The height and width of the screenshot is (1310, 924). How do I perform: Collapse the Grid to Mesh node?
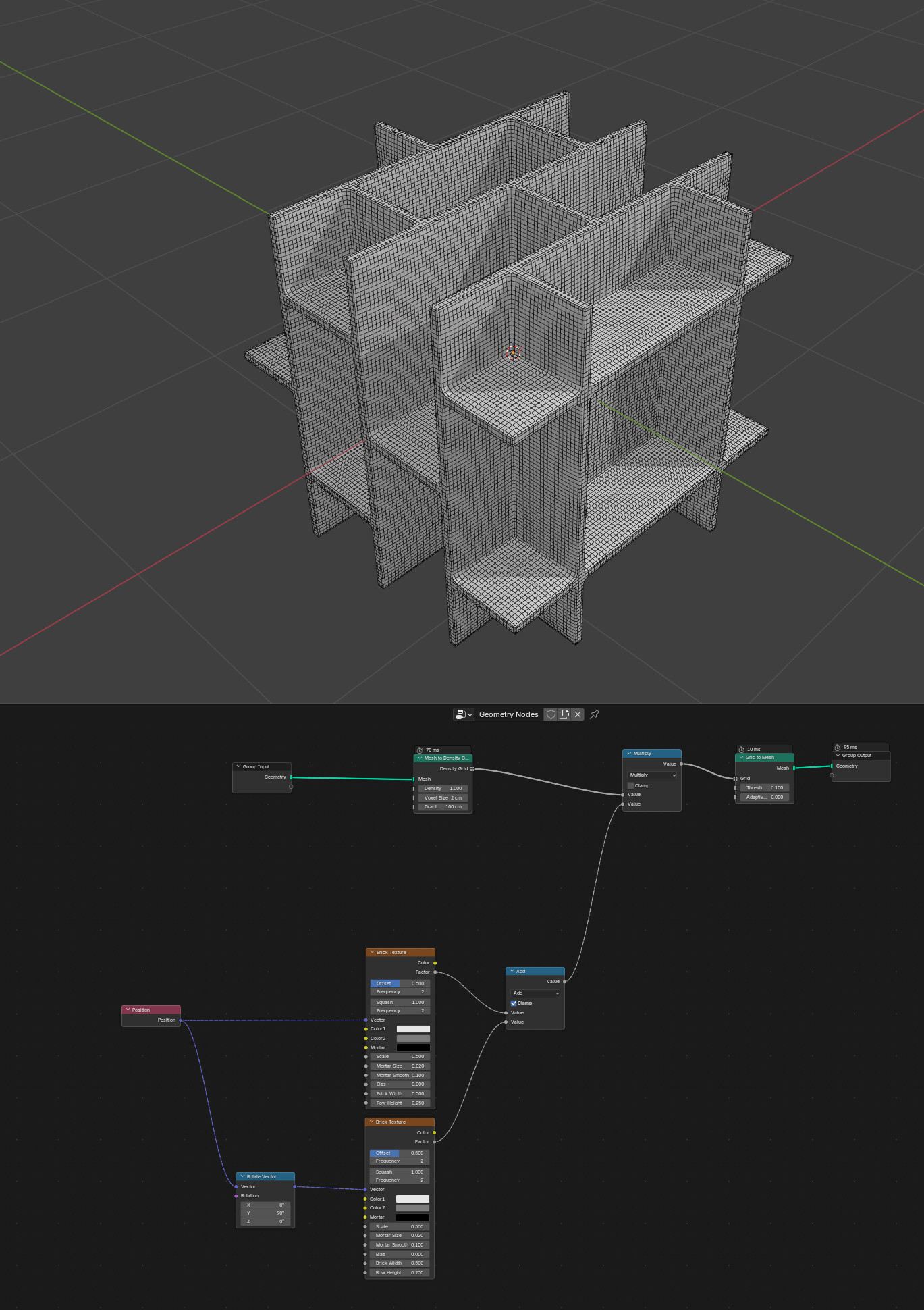(741, 757)
